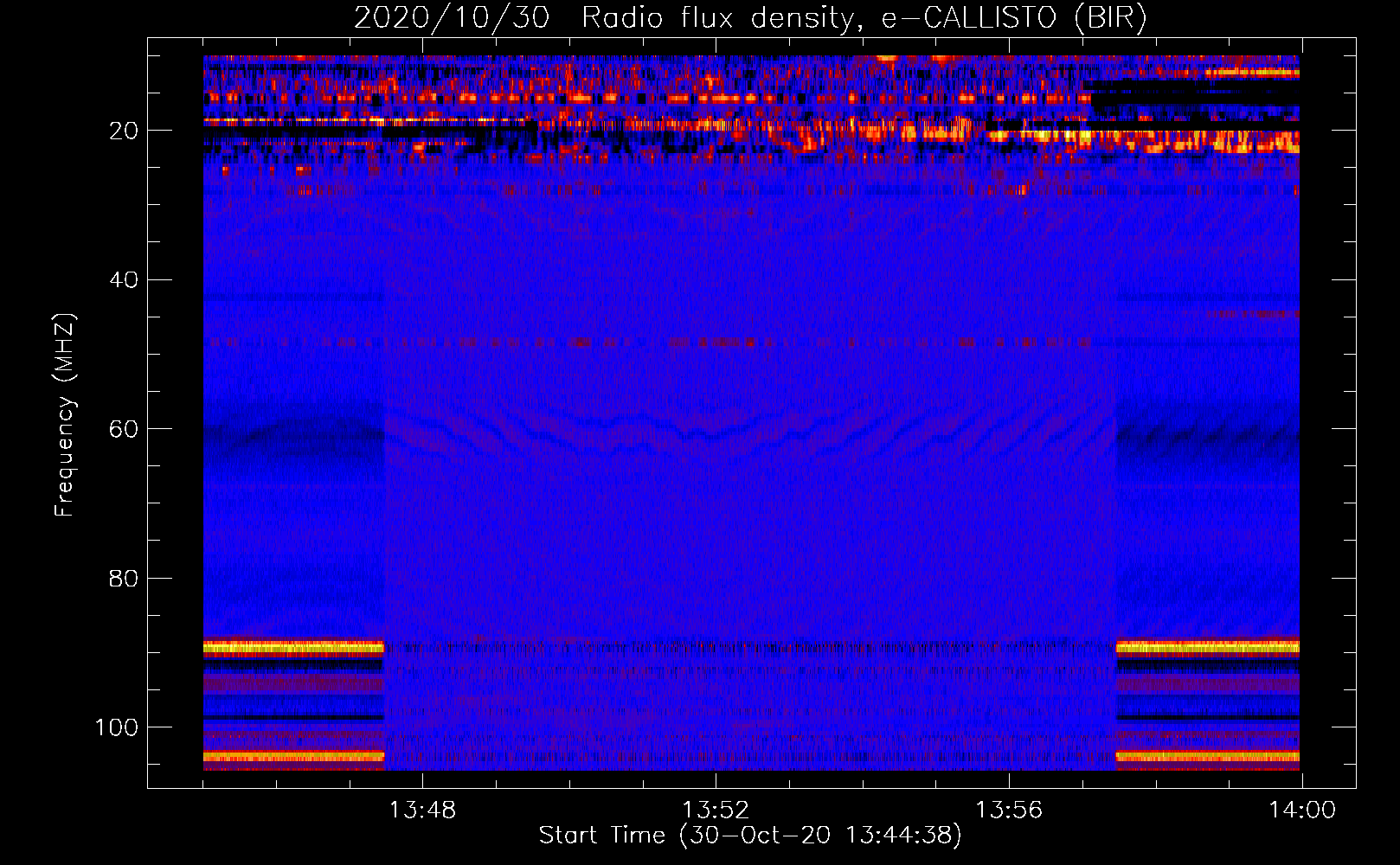The width and height of the screenshot is (1400, 865).
Task: Click the 14:00 time tick label
Action: click(x=1302, y=811)
